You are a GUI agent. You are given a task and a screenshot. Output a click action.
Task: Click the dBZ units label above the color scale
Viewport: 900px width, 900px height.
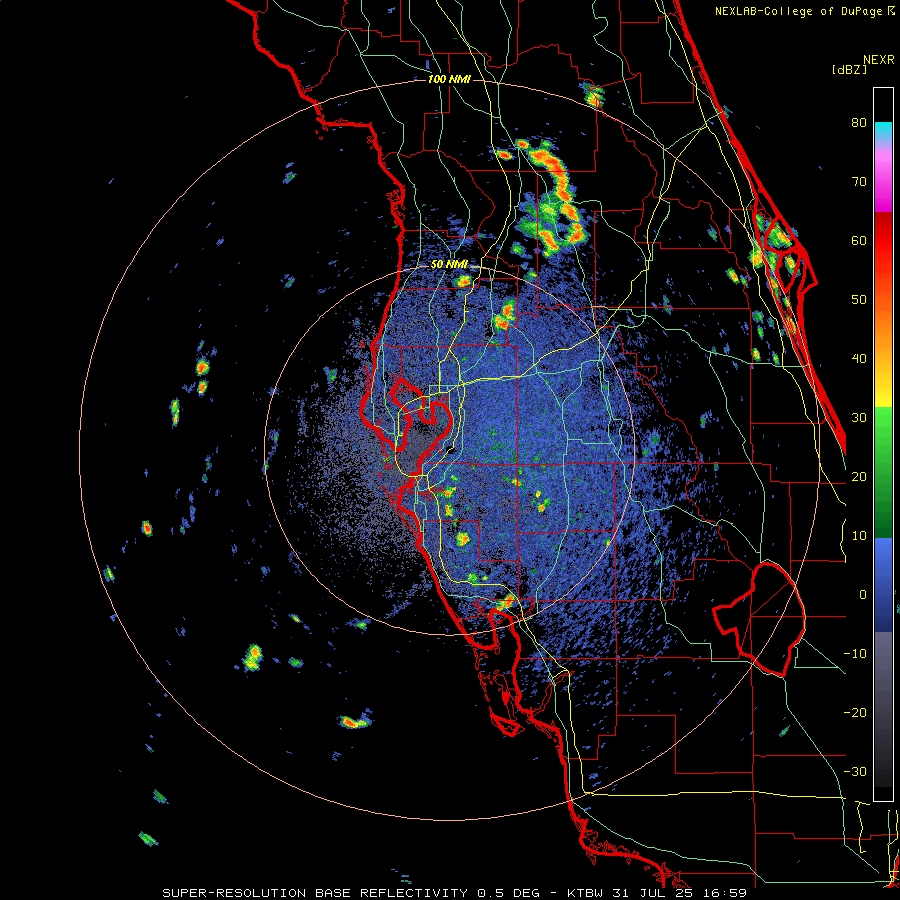[x=849, y=69]
